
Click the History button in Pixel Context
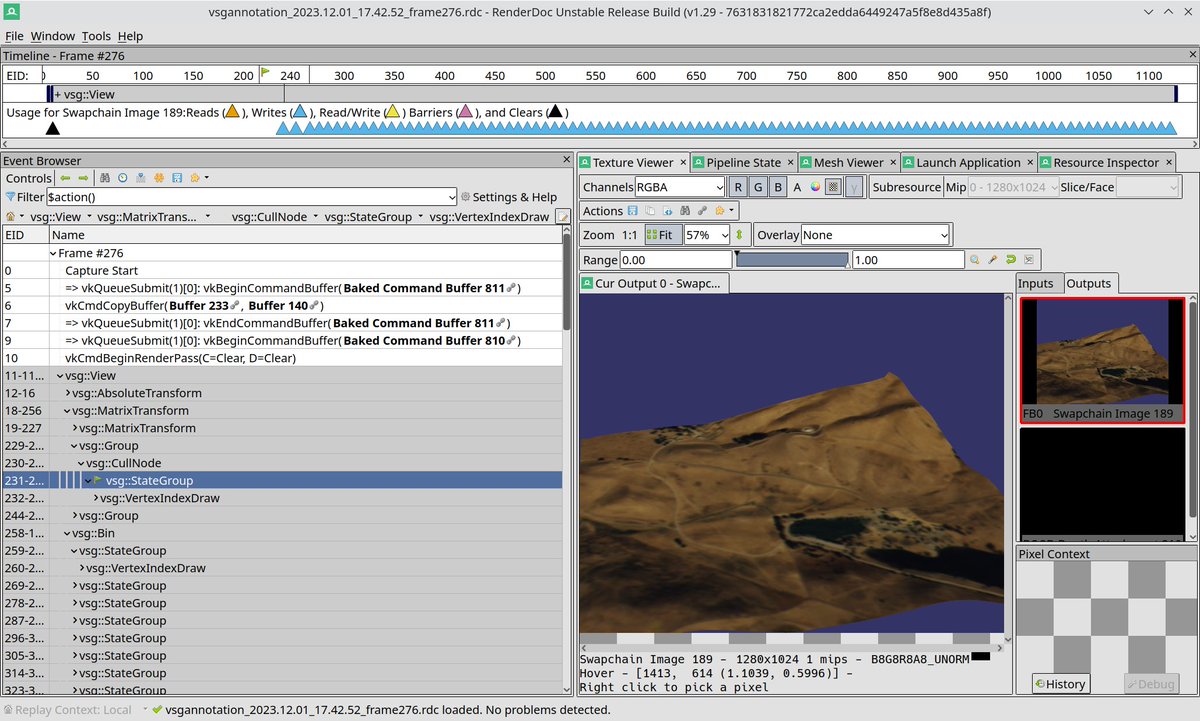click(1061, 684)
